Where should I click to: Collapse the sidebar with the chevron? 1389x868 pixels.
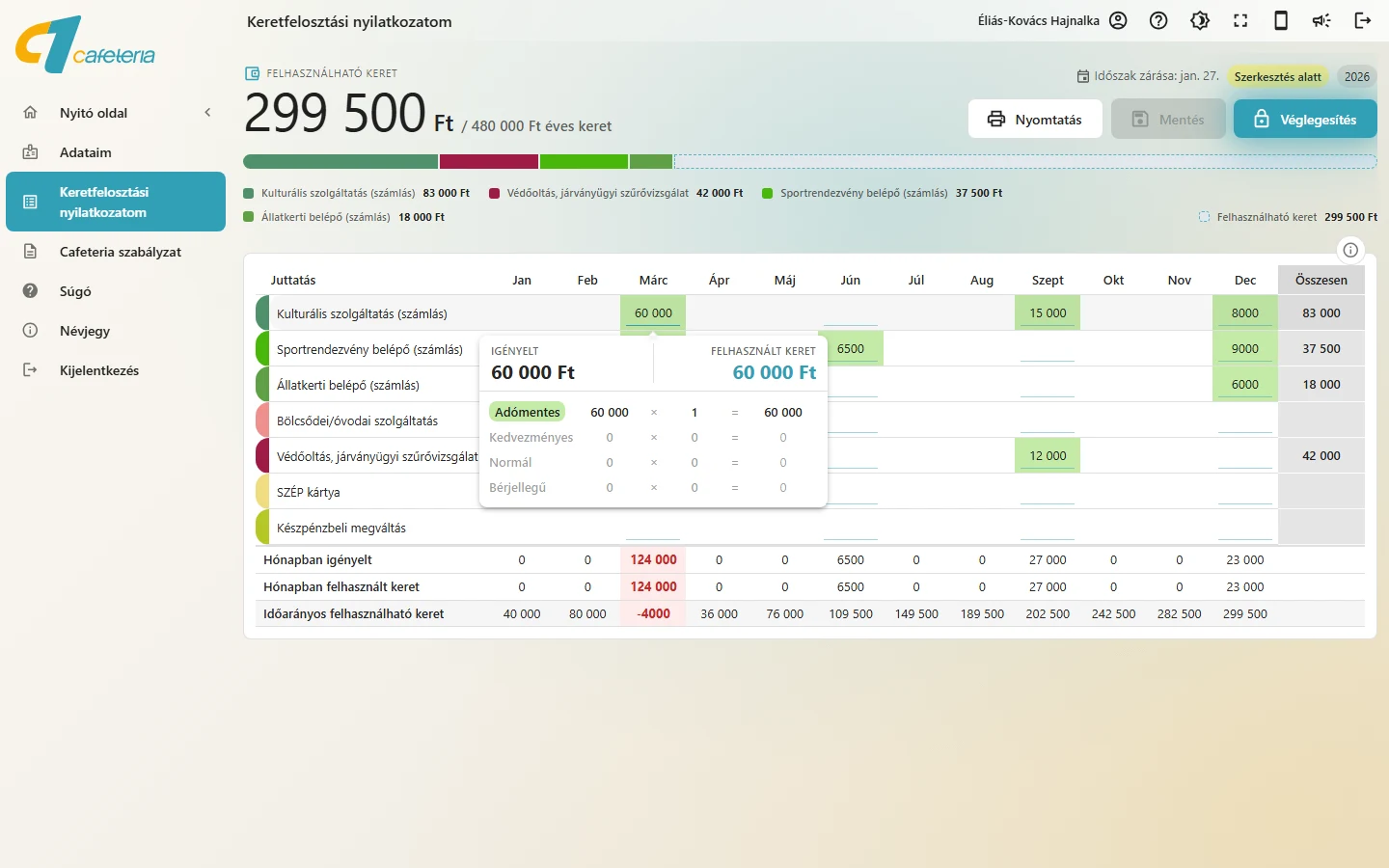click(207, 113)
